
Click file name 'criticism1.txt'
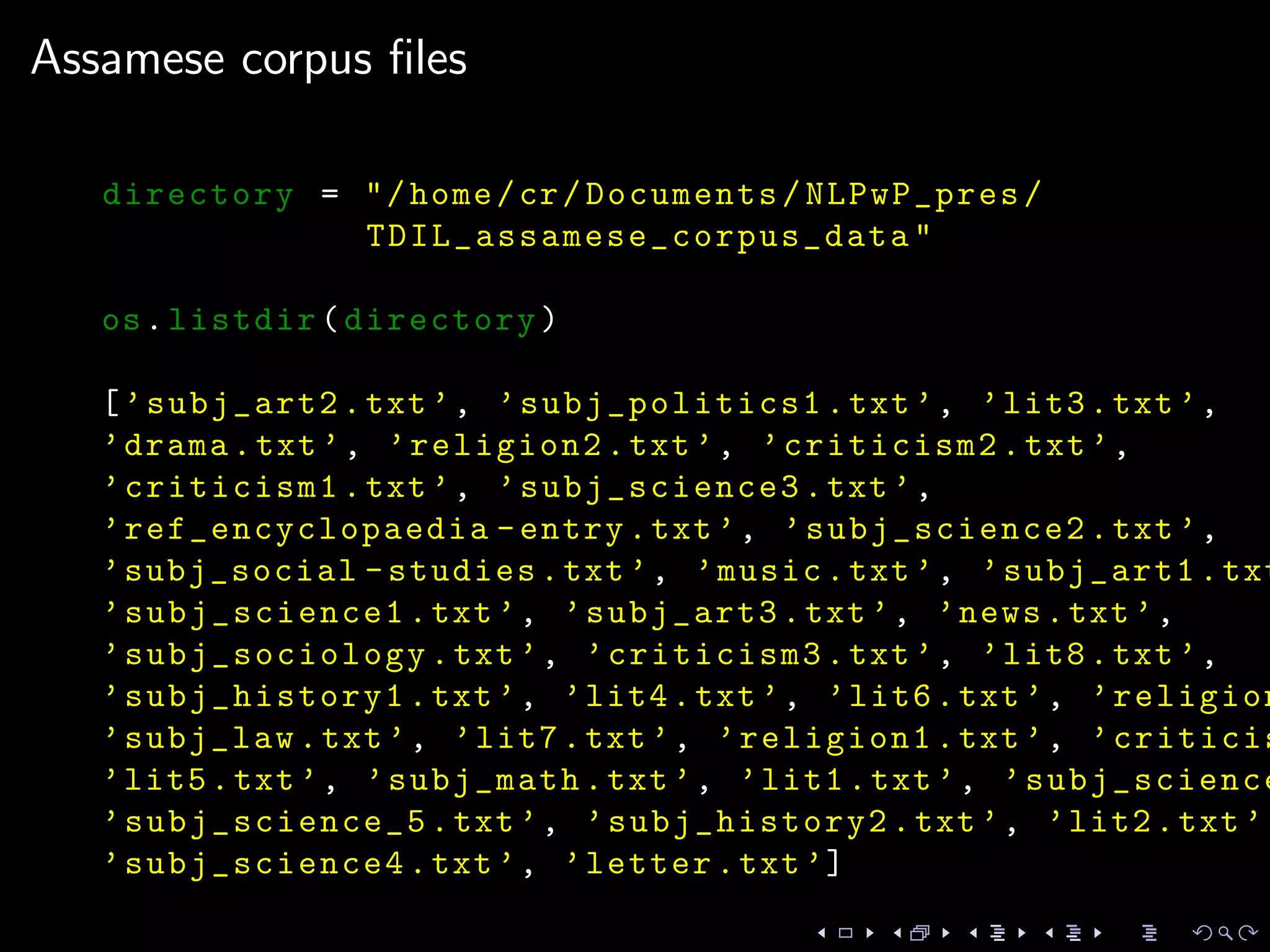point(275,487)
